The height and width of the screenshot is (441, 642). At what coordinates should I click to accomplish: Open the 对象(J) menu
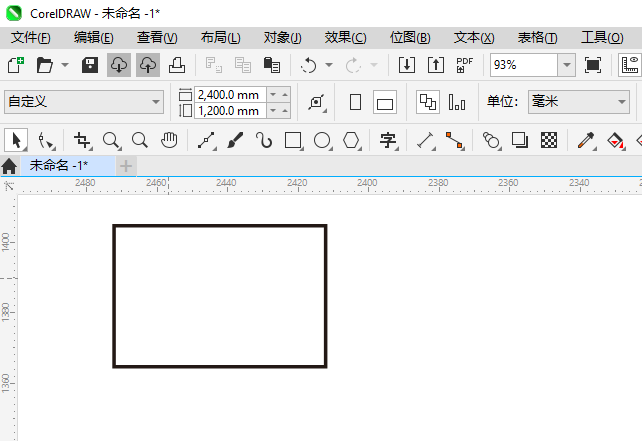tap(283, 38)
